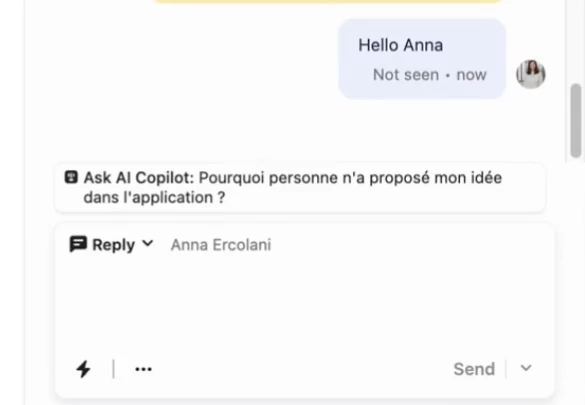Open the Send options chevron dropdown

(526, 368)
